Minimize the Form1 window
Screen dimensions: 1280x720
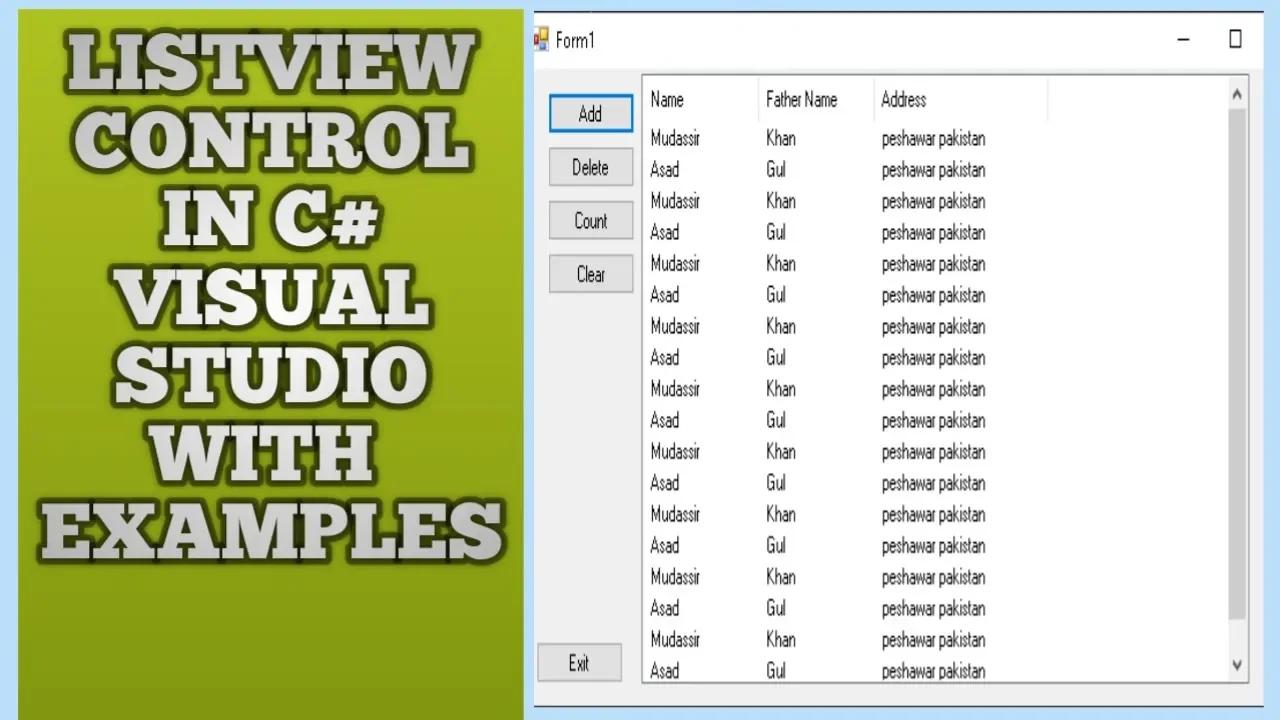coord(1184,40)
